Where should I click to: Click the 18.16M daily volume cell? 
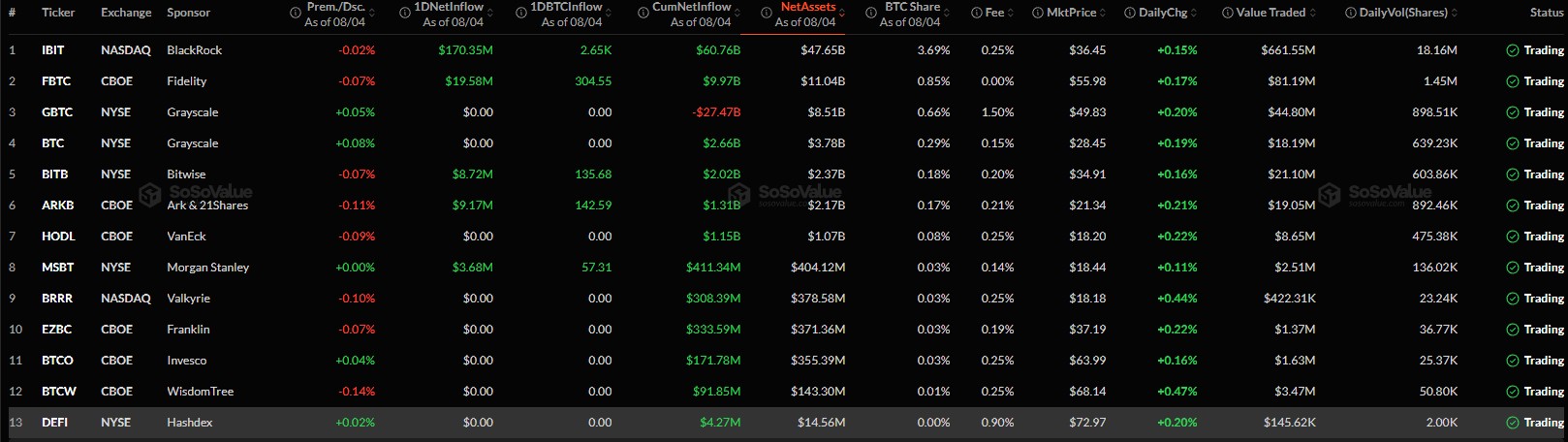tap(1436, 50)
